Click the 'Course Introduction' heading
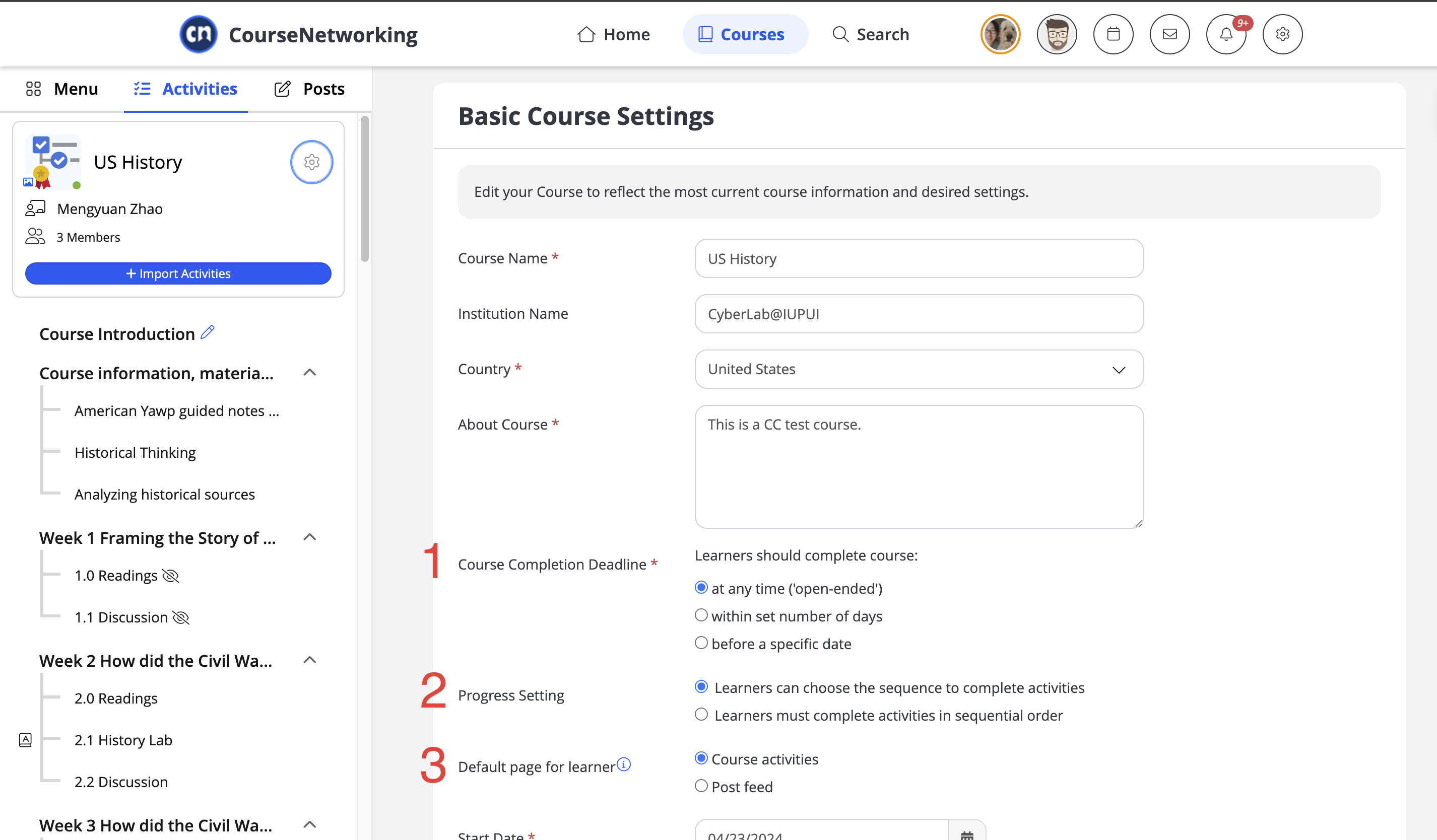 pyautogui.click(x=117, y=334)
